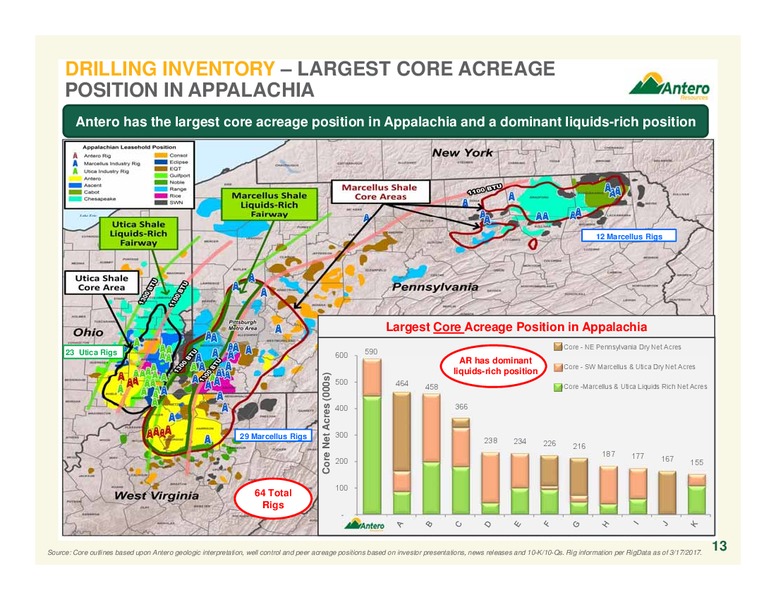Image resolution: width=776 pixels, height=600 pixels.
Task: Select the gray SWN legend swatch
Action: (161, 202)
